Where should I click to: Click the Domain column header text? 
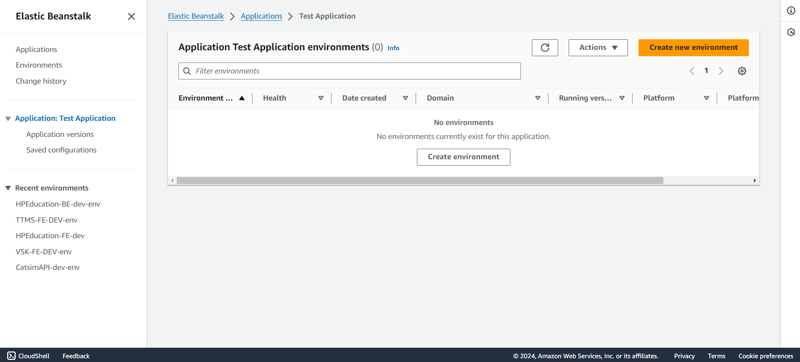(x=440, y=98)
